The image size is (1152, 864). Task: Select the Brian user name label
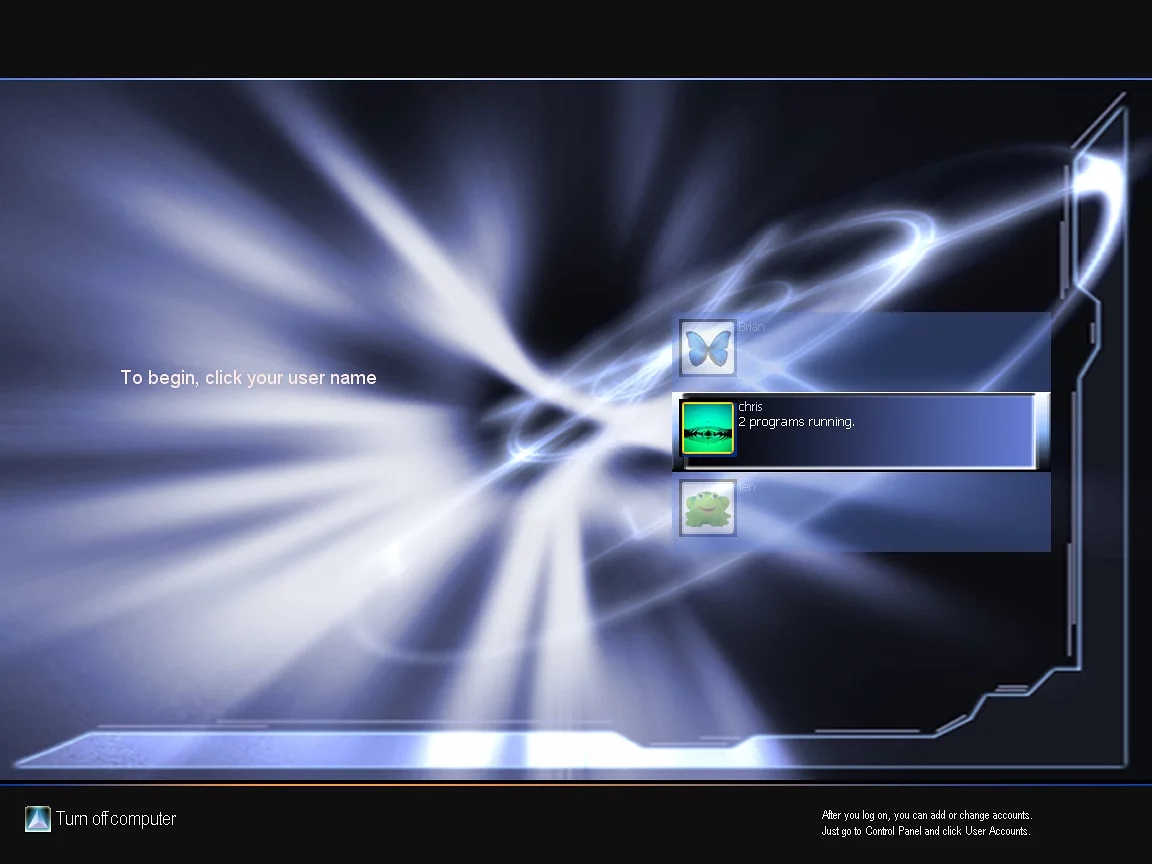tap(751, 327)
